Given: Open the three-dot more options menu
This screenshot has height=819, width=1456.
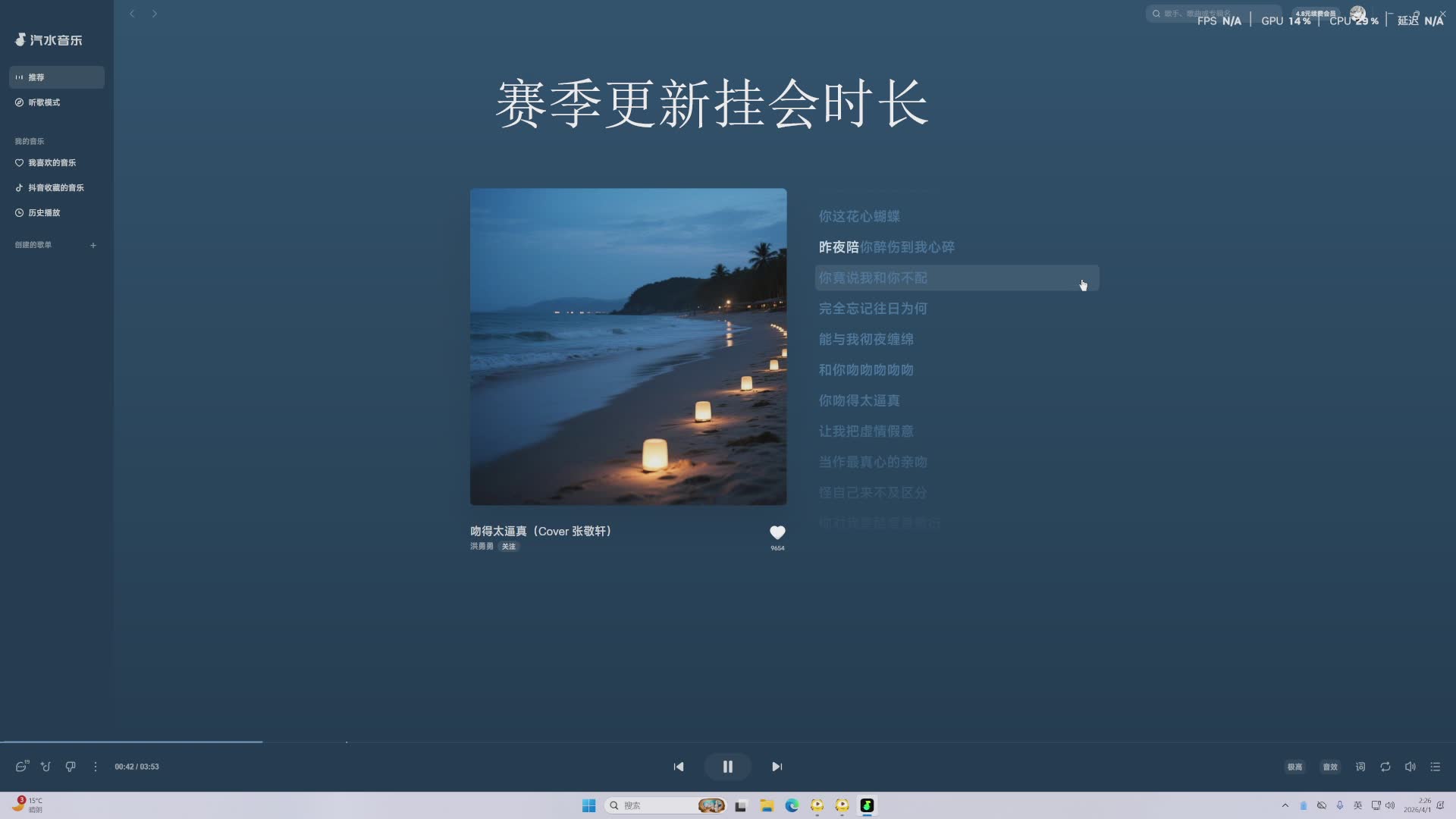Looking at the screenshot, I should coord(96,767).
